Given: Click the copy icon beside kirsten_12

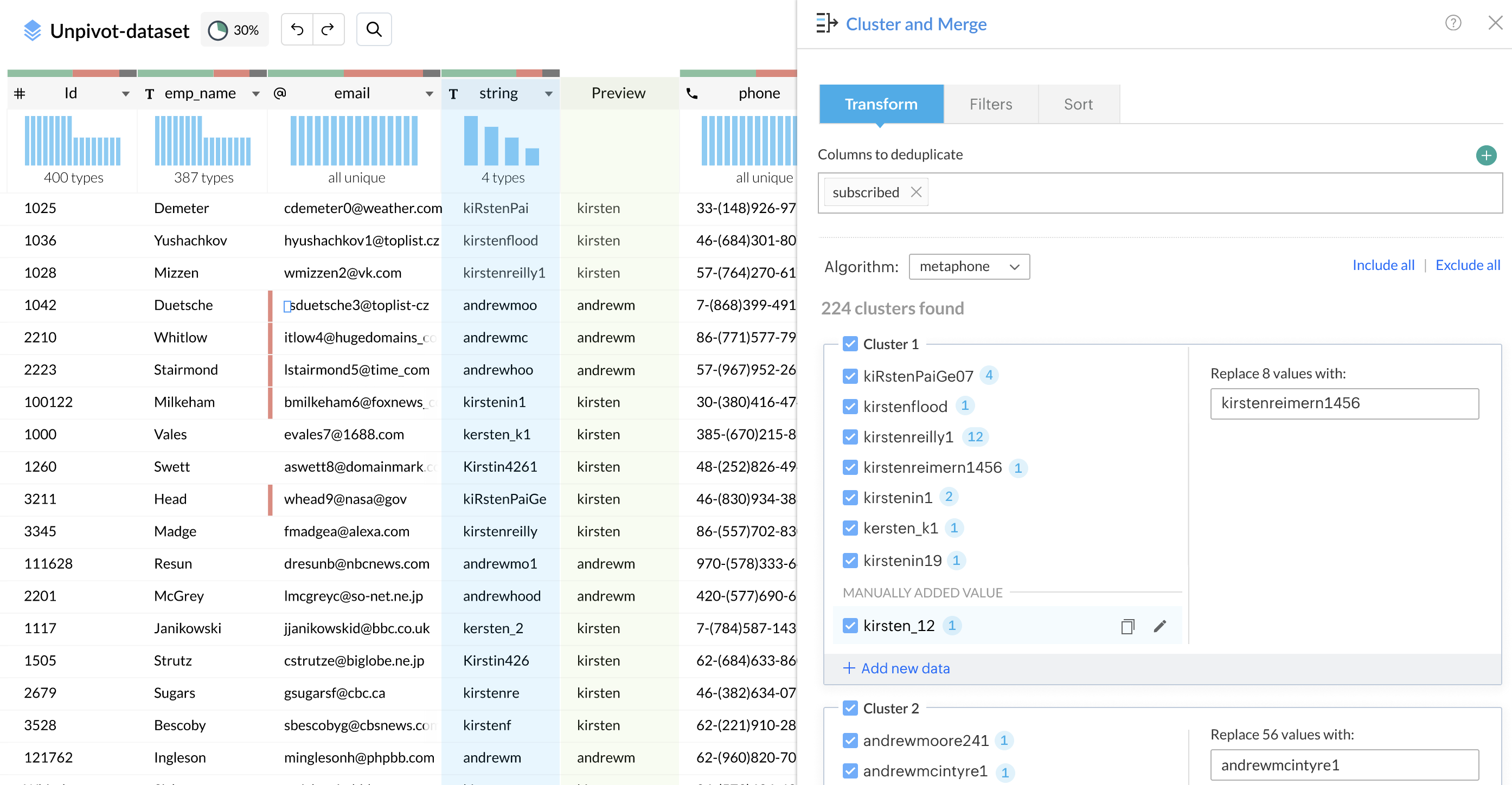Looking at the screenshot, I should pos(1127,626).
